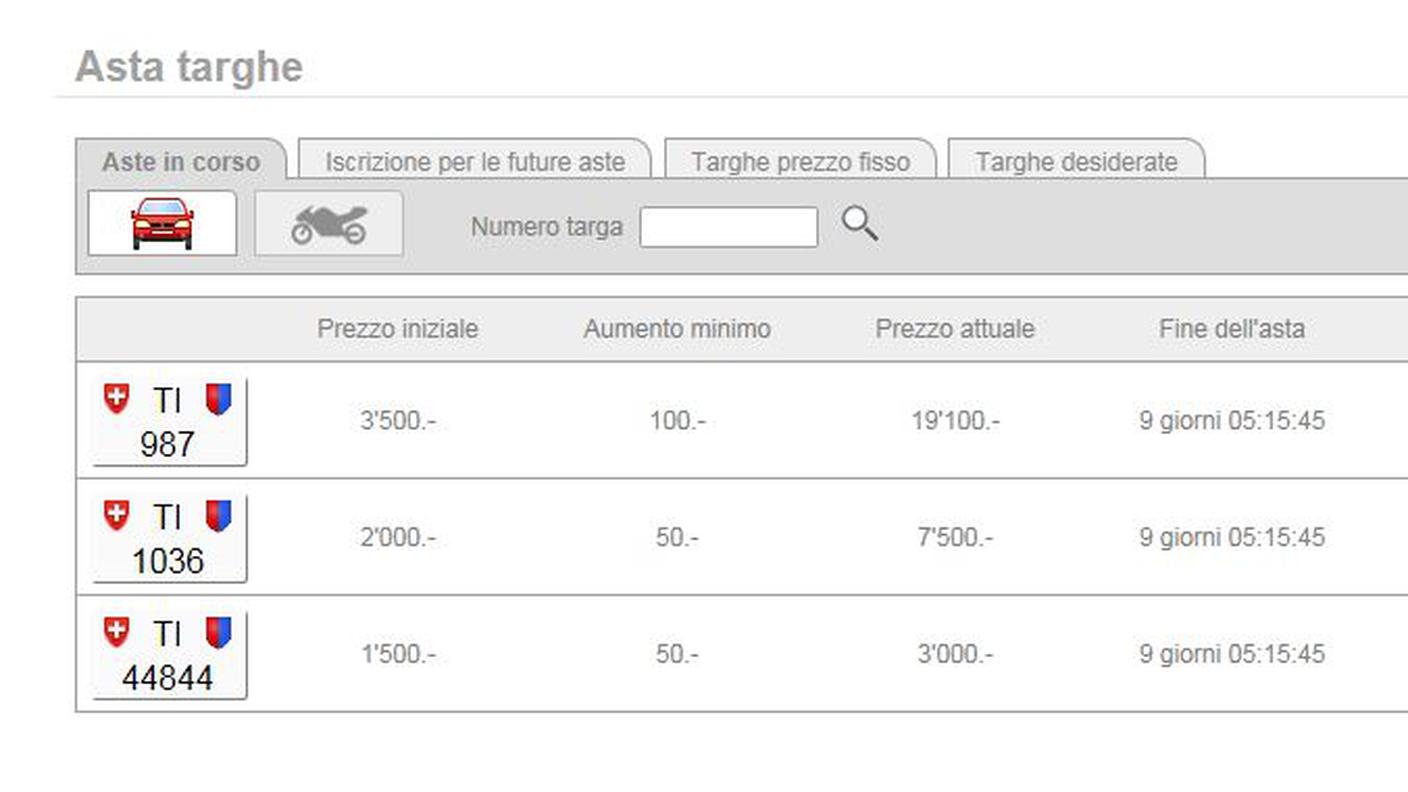
Task: Select the red car vehicle category
Action: coord(162,223)
